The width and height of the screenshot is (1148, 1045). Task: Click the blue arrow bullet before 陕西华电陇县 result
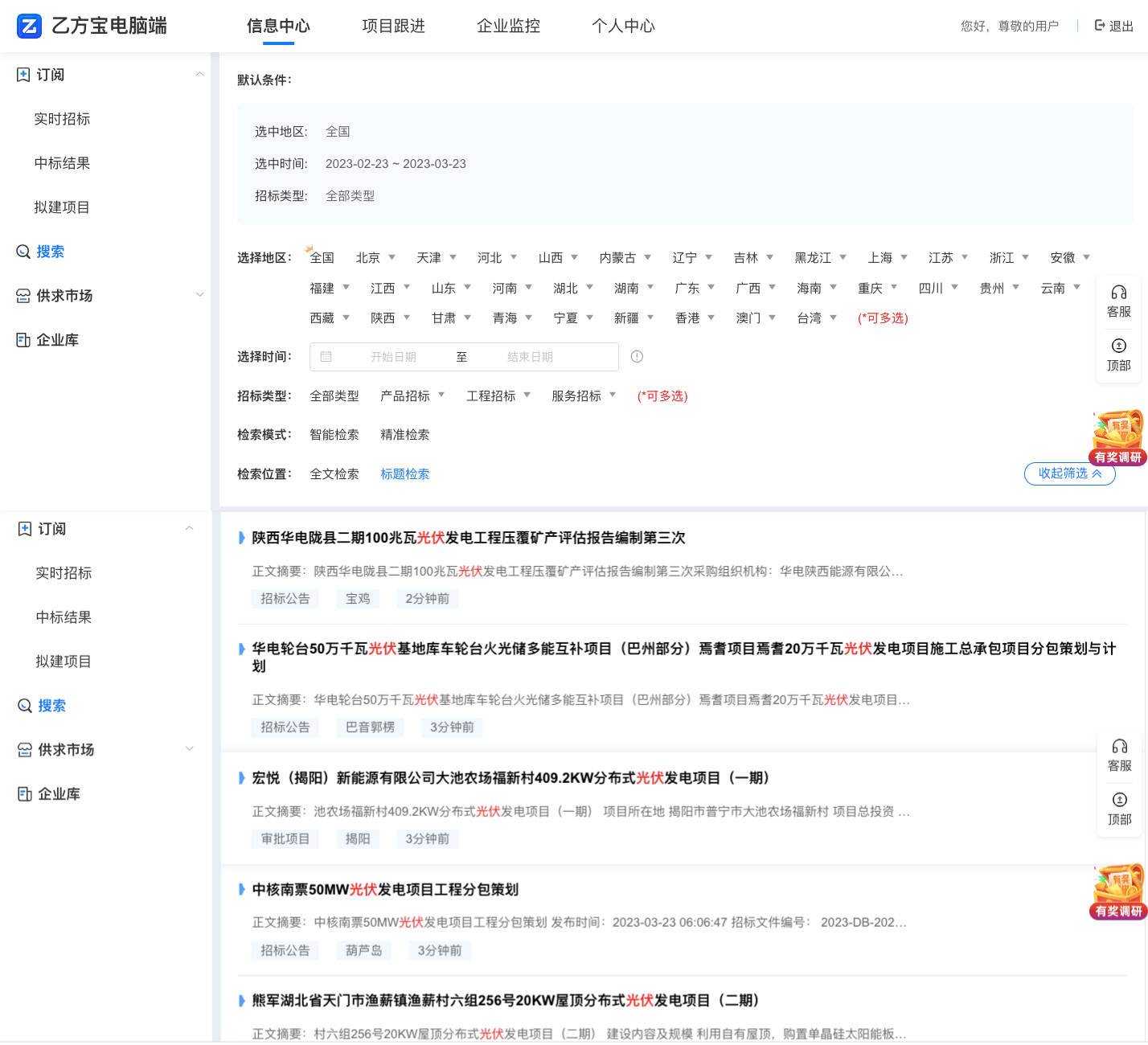(x=241, y=538)
